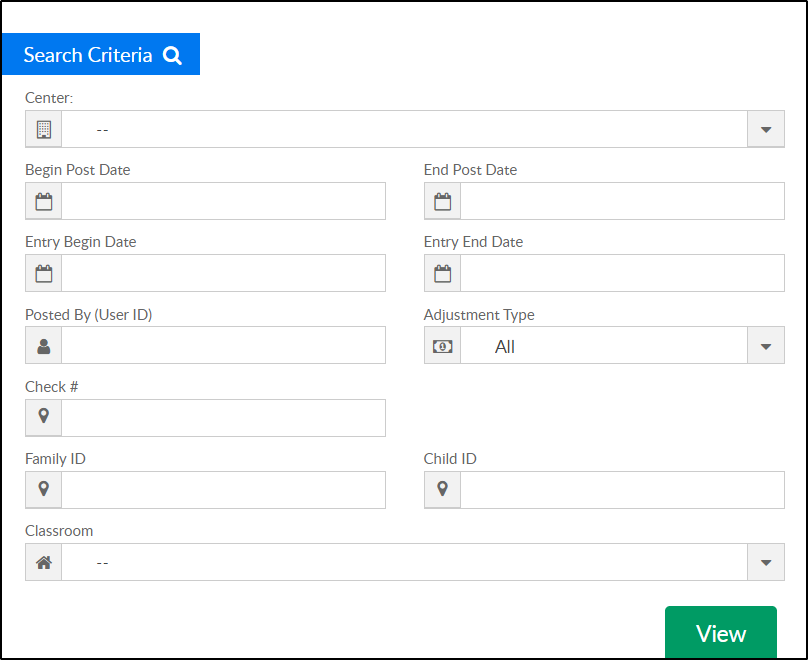Click the End Post Date calendar icon
Image resolution: width=808 pixels, height=660 pixels.
[x=443, y=201]
